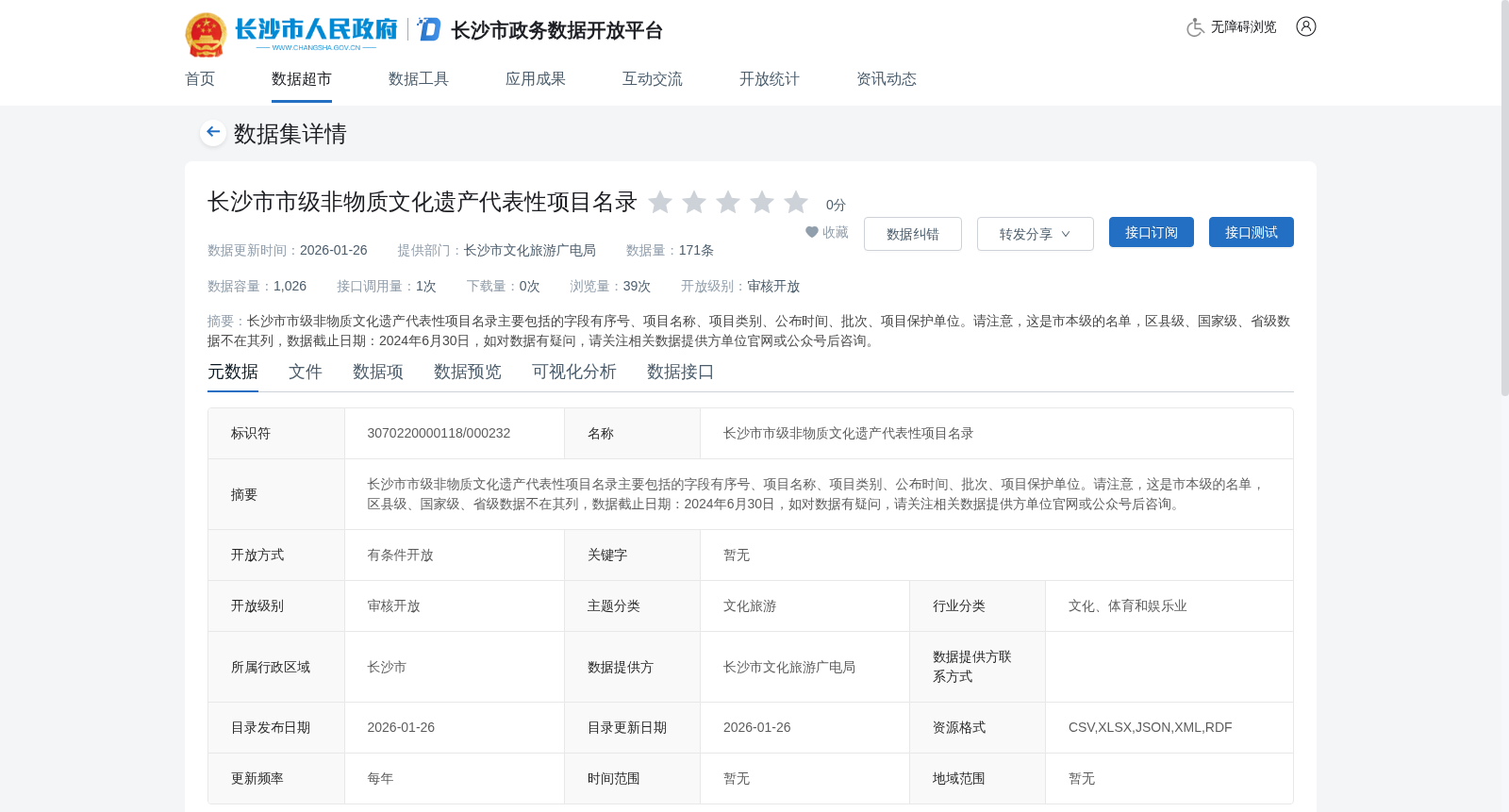Switch to the 数据接口 tab

[681, 372]
